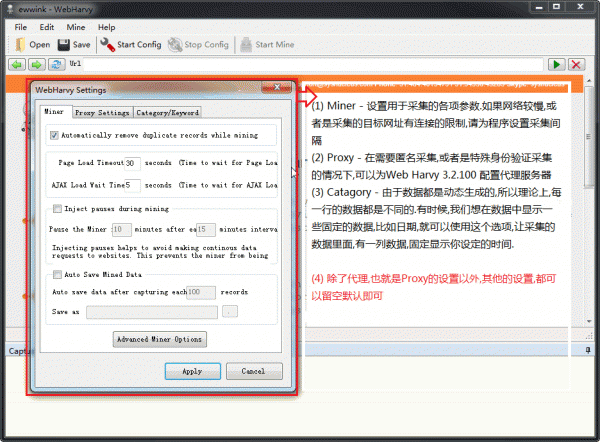Viewport: 600px width, 442px height.
Task: Click the minutes interval field showing 15
Action: [x=206, y=229]
